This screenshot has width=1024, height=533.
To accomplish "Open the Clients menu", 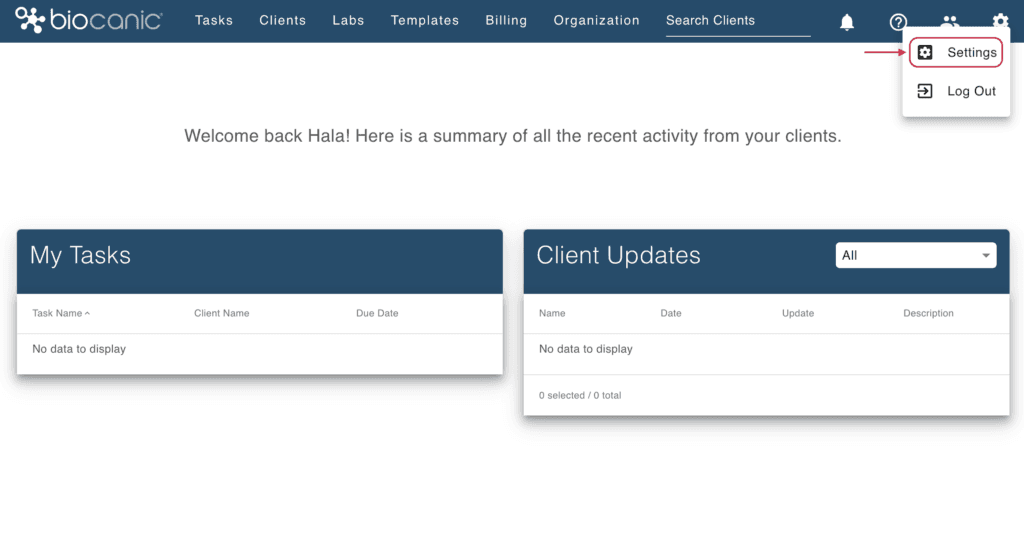I will click(x=282, y=20).
